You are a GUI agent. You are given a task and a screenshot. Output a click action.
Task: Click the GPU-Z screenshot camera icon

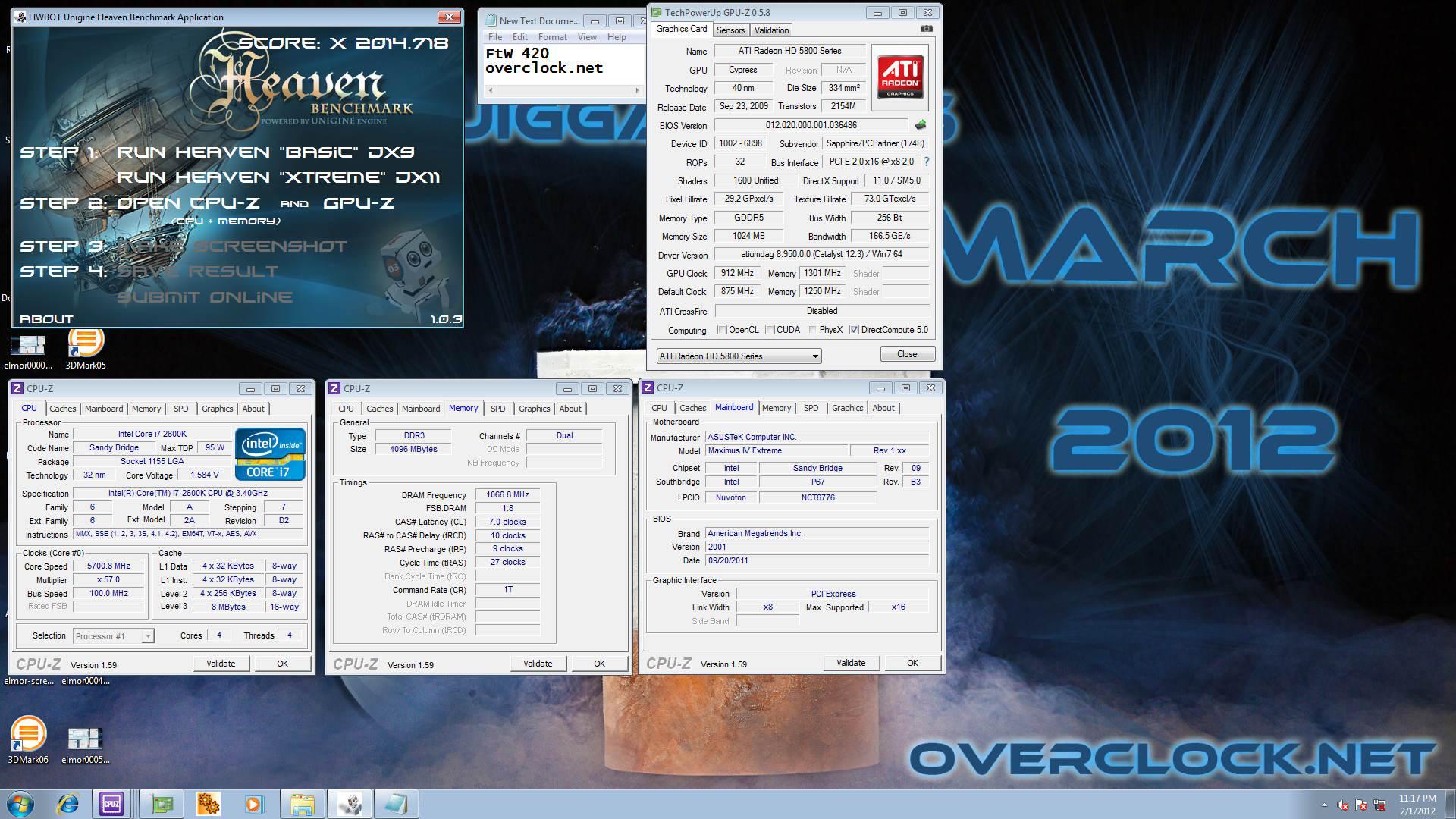tap(926, 29)
